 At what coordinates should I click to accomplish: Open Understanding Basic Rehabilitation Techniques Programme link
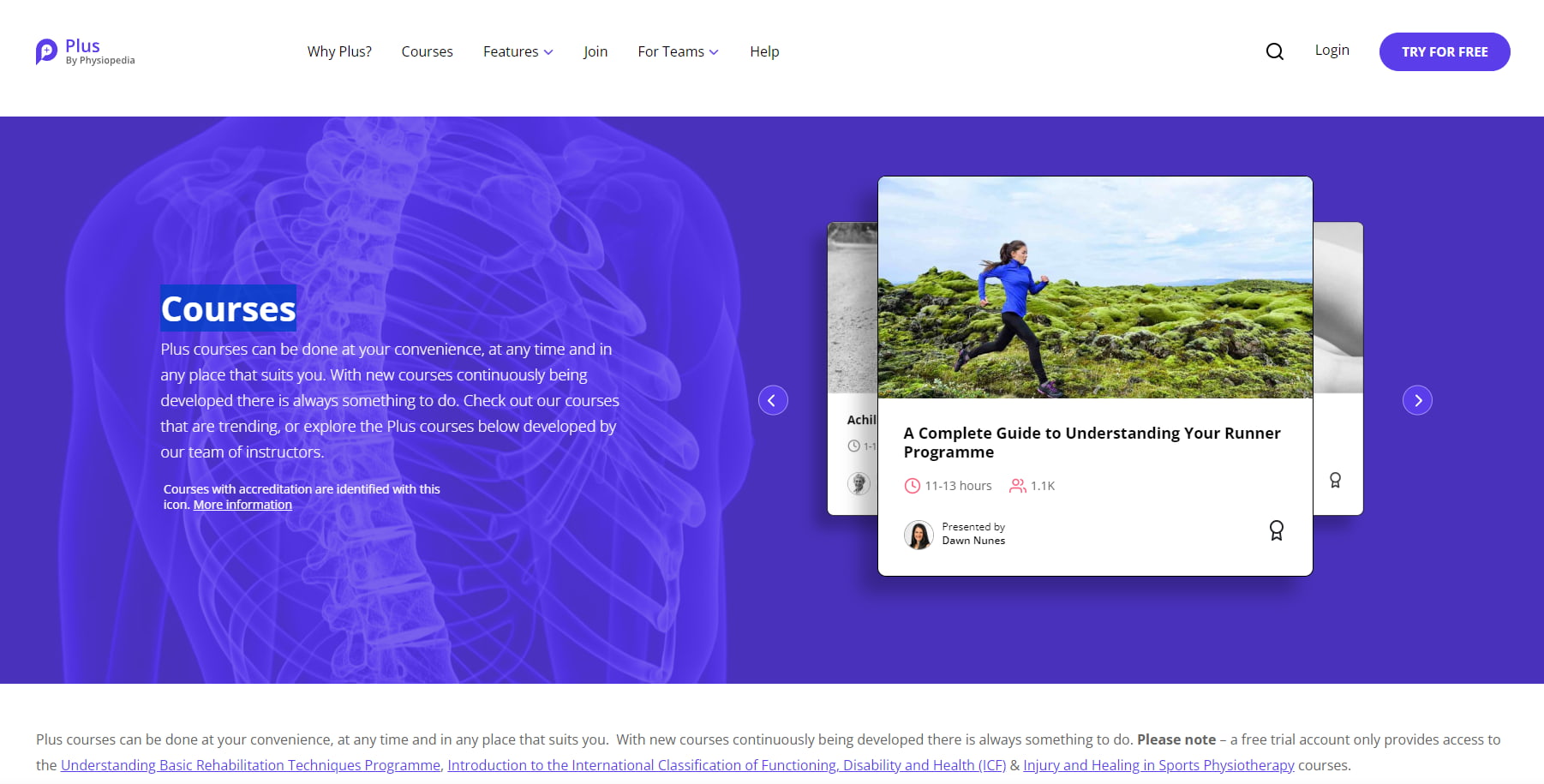click(x=250, y=765)
